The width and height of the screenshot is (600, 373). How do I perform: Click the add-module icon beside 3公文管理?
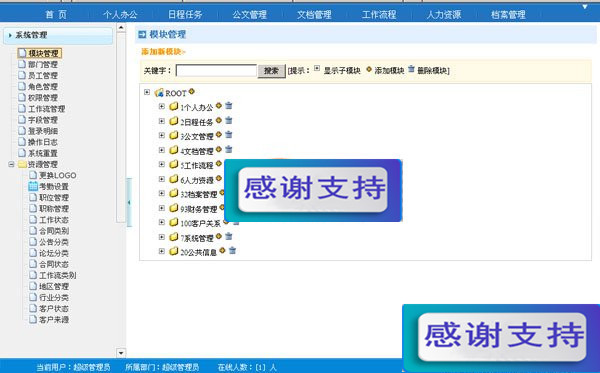point(218,135)
